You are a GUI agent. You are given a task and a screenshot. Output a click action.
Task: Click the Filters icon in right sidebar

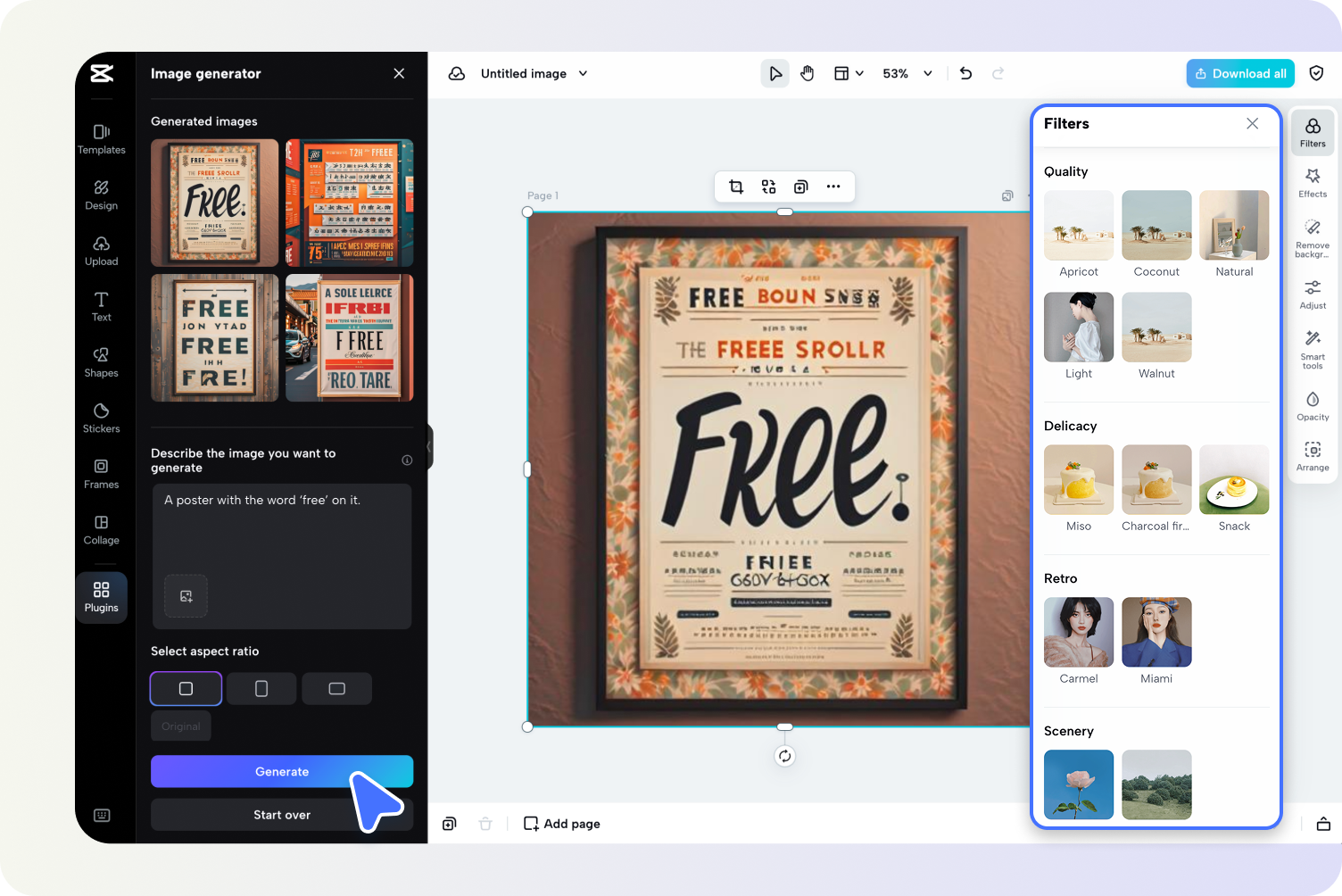1313,132
